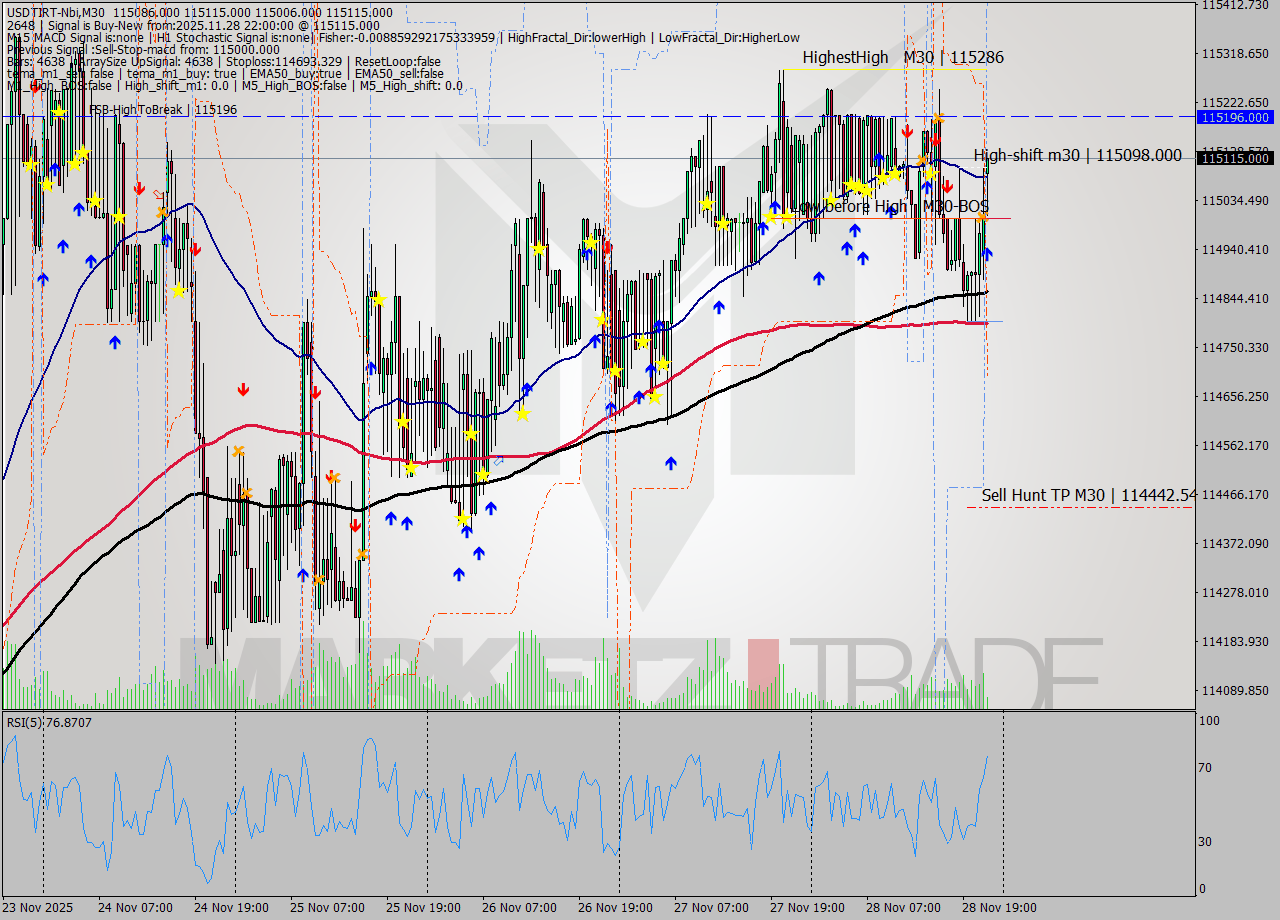This screenshot has width=1280, height=920.
Task: Select the red sell arrow near 115196 level
Action: coord(908,131)
